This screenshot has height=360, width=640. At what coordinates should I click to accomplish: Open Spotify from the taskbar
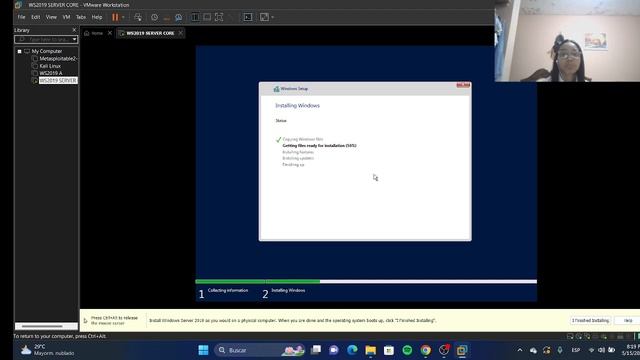pos(407,350)
